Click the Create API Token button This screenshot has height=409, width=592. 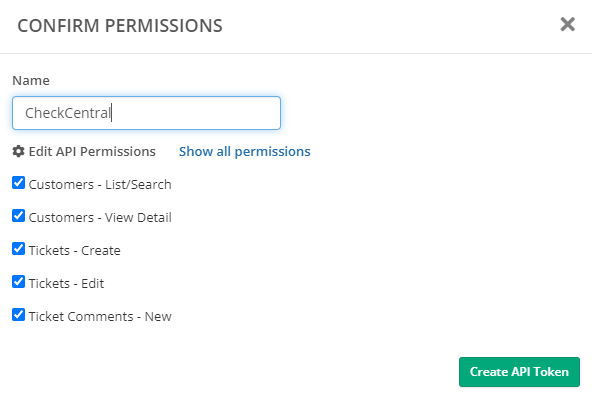[x=519, y=372]
